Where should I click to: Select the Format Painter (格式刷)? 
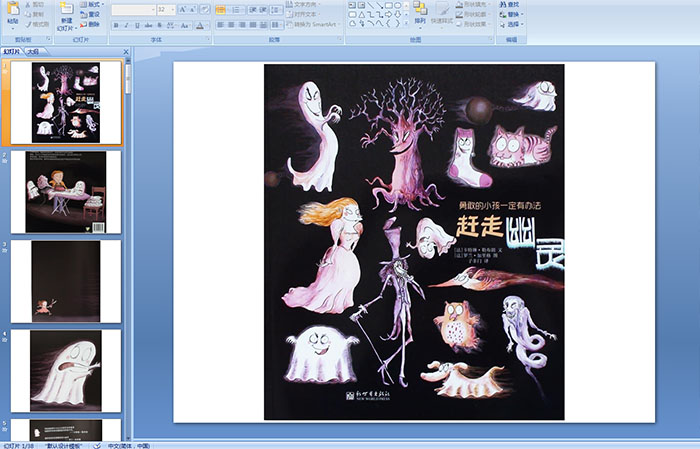tap(37, 24)
